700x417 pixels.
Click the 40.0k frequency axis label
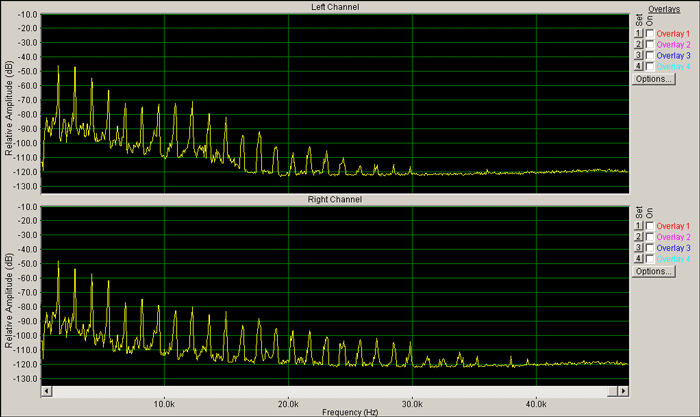(x=536, y=404)
